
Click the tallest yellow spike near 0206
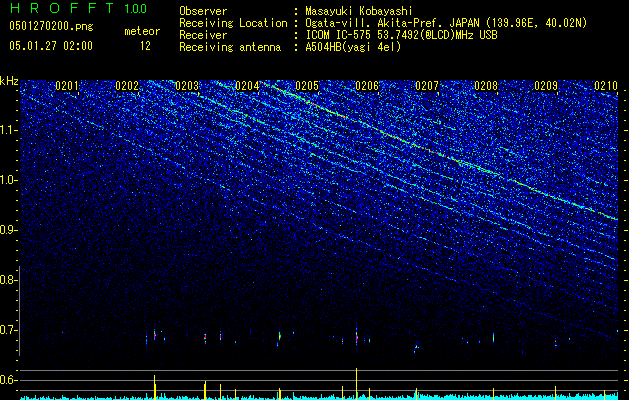pos(356,383)
